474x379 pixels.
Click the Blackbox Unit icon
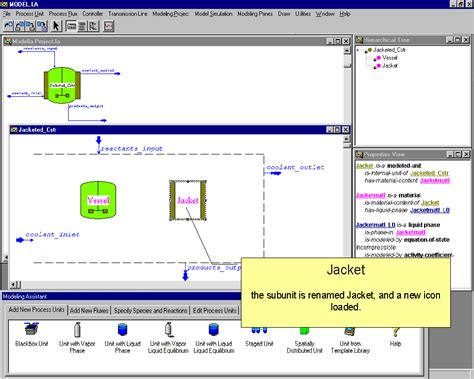[x=32, y=329]
